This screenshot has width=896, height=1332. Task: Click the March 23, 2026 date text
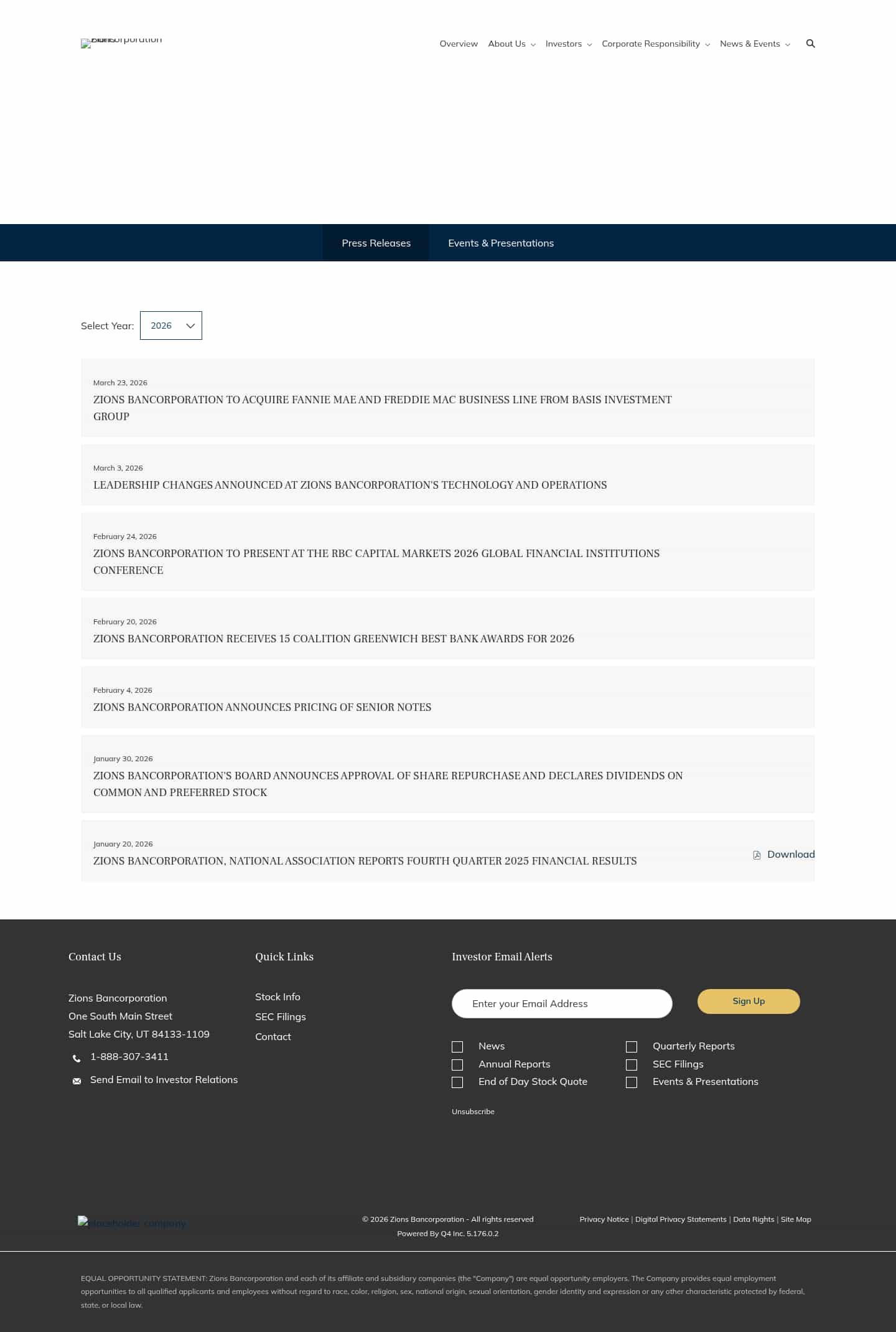click(x=120, y=383)
